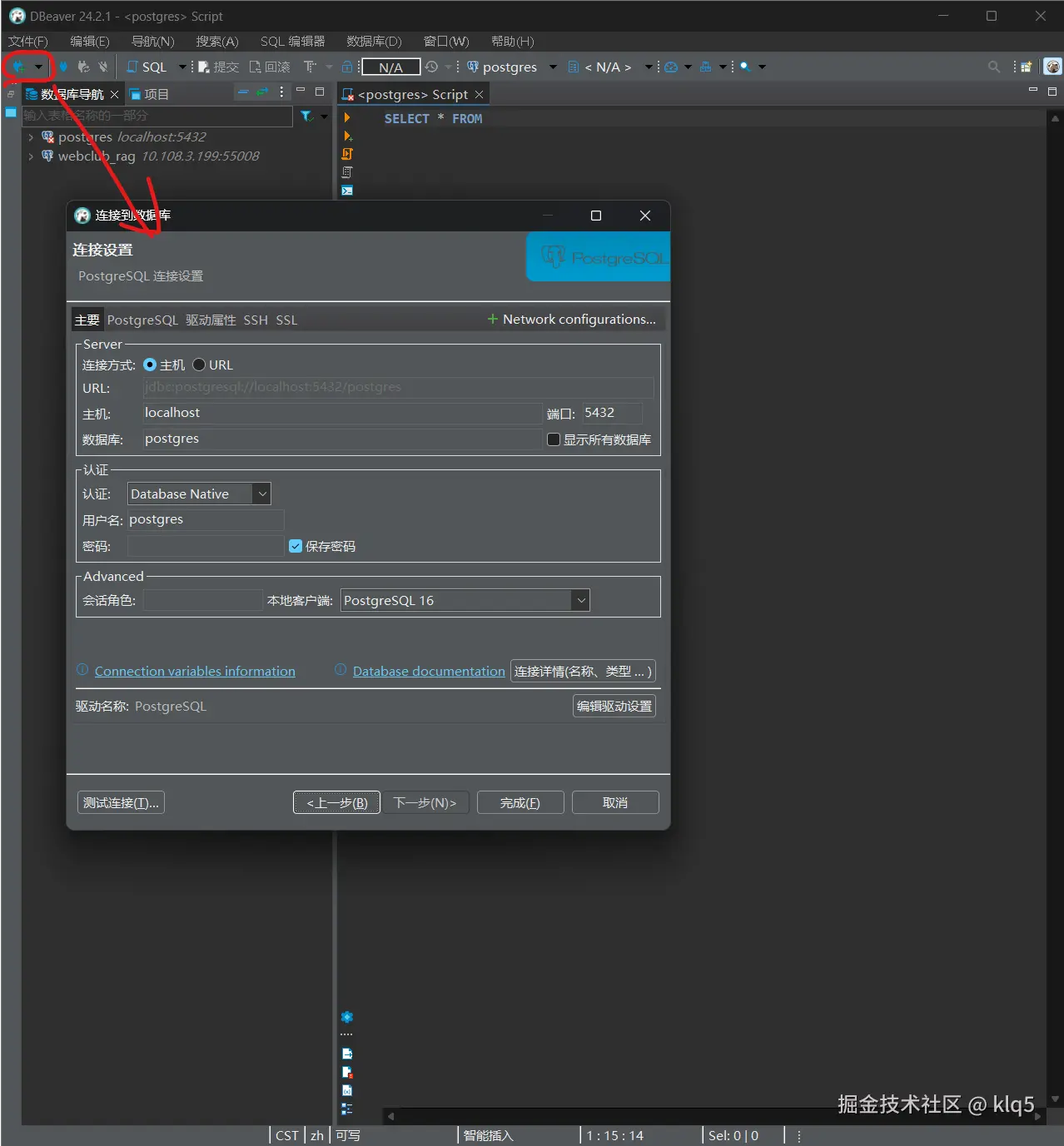This screenshot has width=1064, height=1146.
Task: Click the DBeaver perspective beaver icon
Action: 1052,67
